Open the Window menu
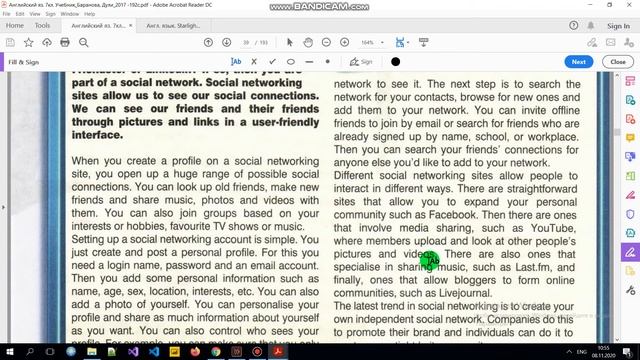This screenshot has width=640, height=360. click(x=69, y=14)
